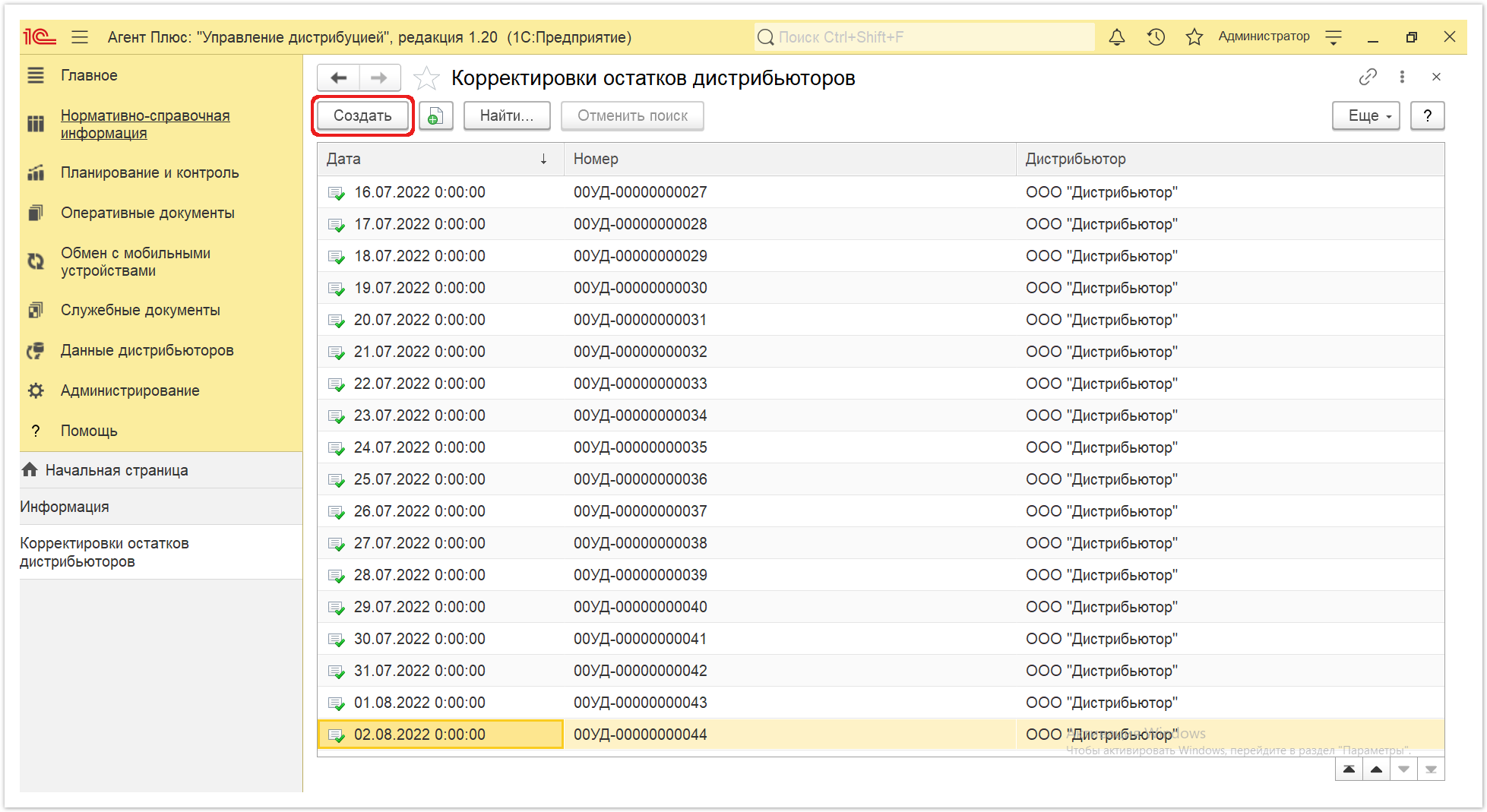Go back with the left arrow

(x=338, y=77)
